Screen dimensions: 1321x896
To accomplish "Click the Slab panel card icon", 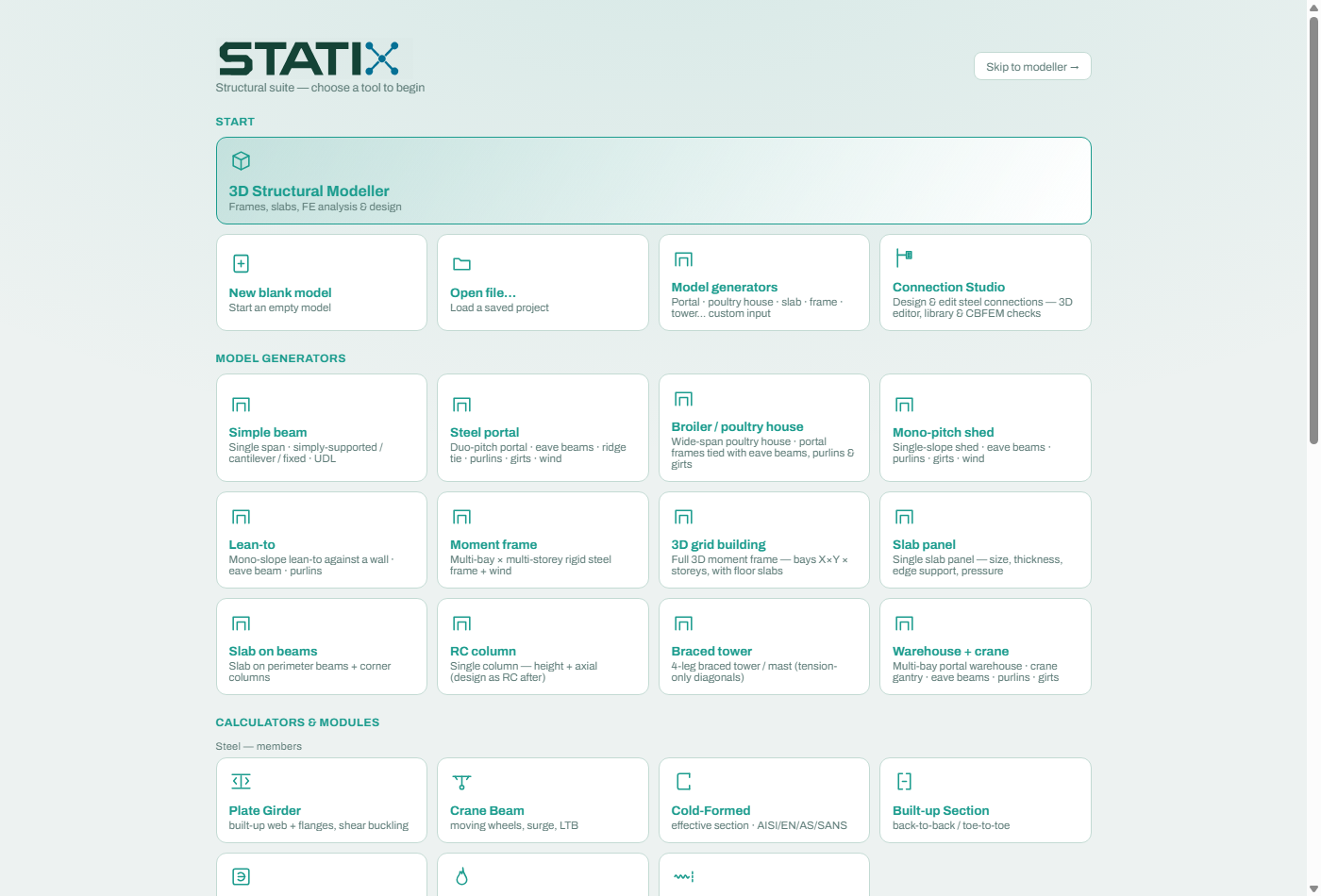I will [905, 517].
